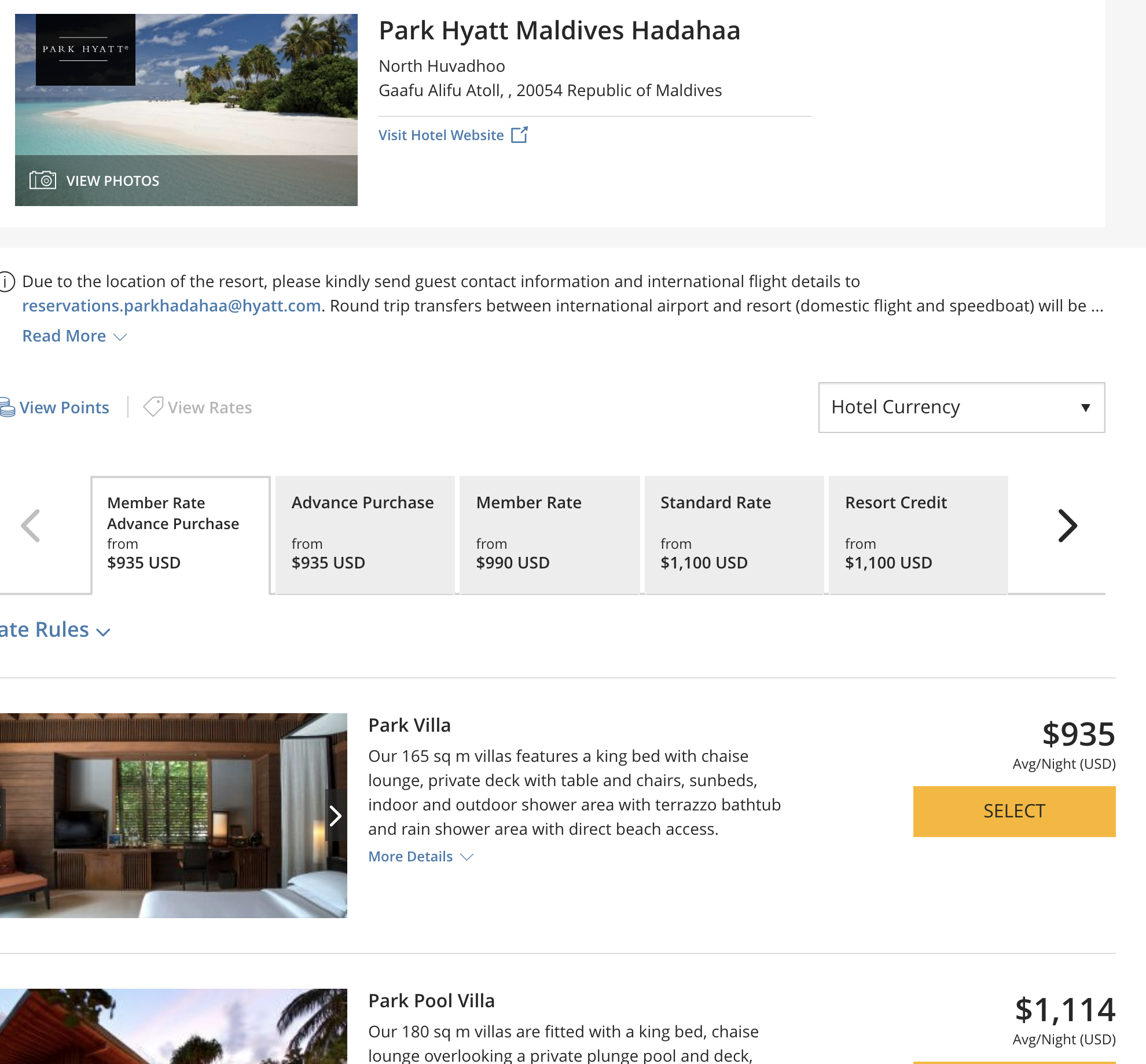Click the reservations email link
The image size is (1146, 1064).
pyautogui.click(x=171, y=305)
